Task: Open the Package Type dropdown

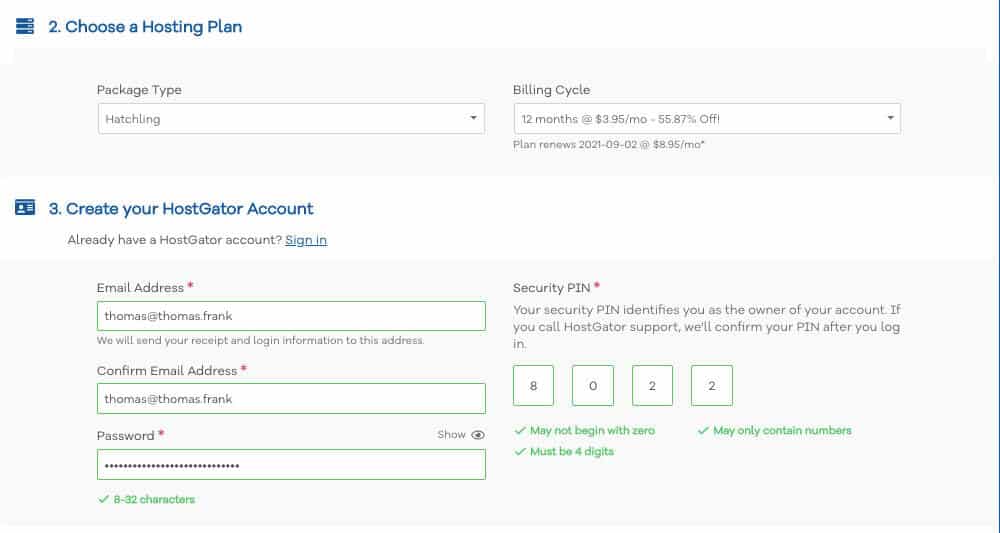Action: coord(291,119)
